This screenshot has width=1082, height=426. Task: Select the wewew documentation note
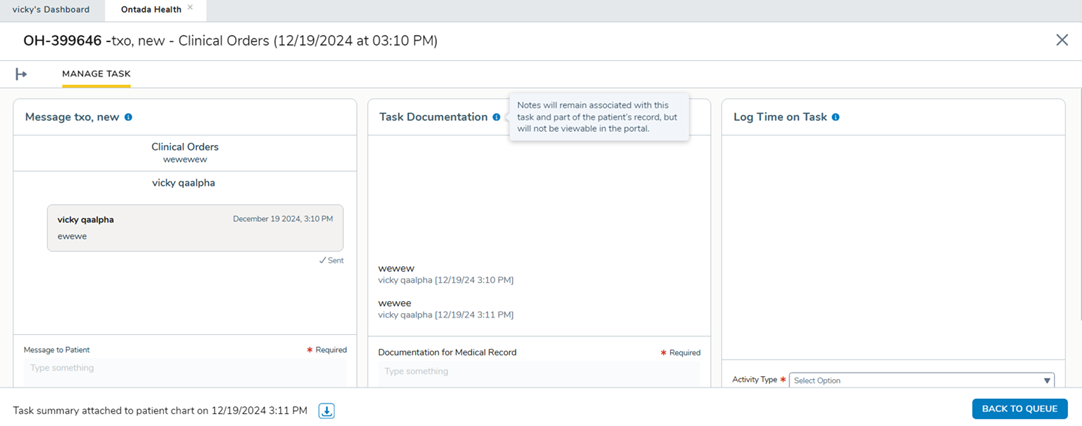pos(396,269)
